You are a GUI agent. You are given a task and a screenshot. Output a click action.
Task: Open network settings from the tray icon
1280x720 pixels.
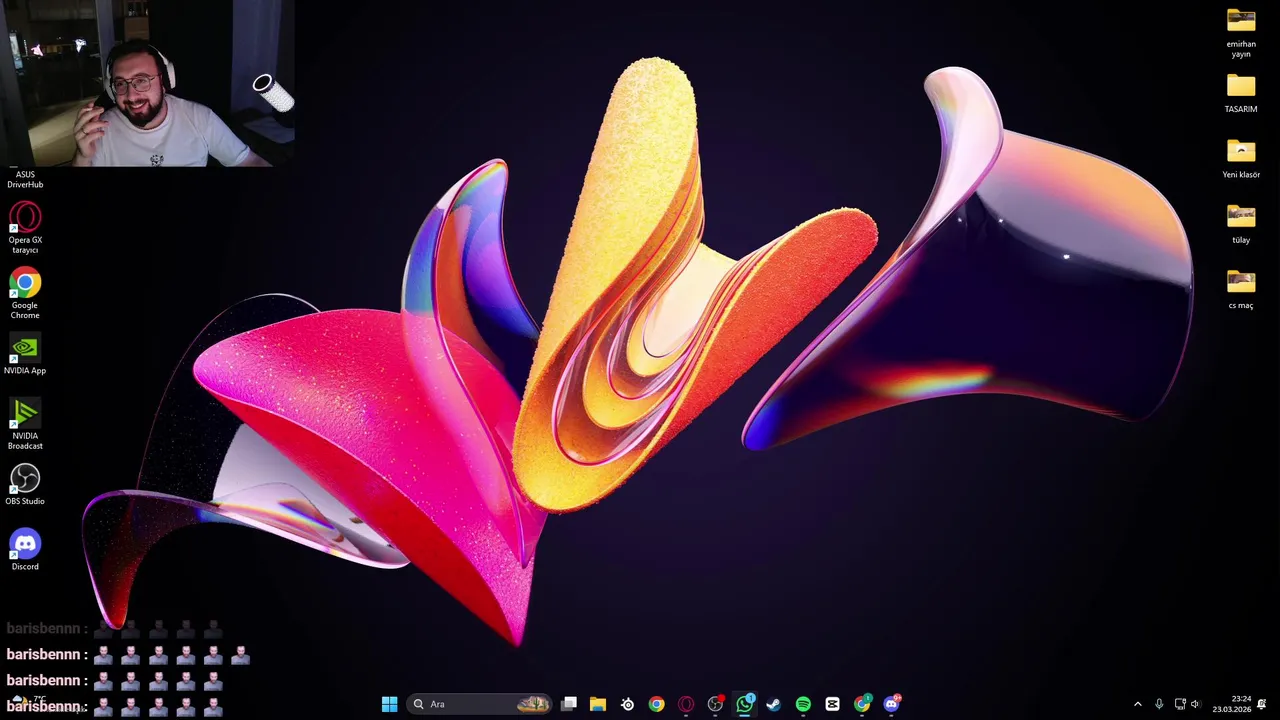pos(1180,704)
